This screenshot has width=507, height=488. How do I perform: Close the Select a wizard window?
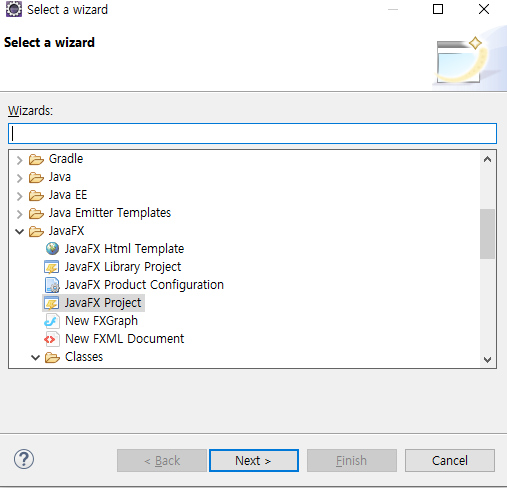coord(484,9)
